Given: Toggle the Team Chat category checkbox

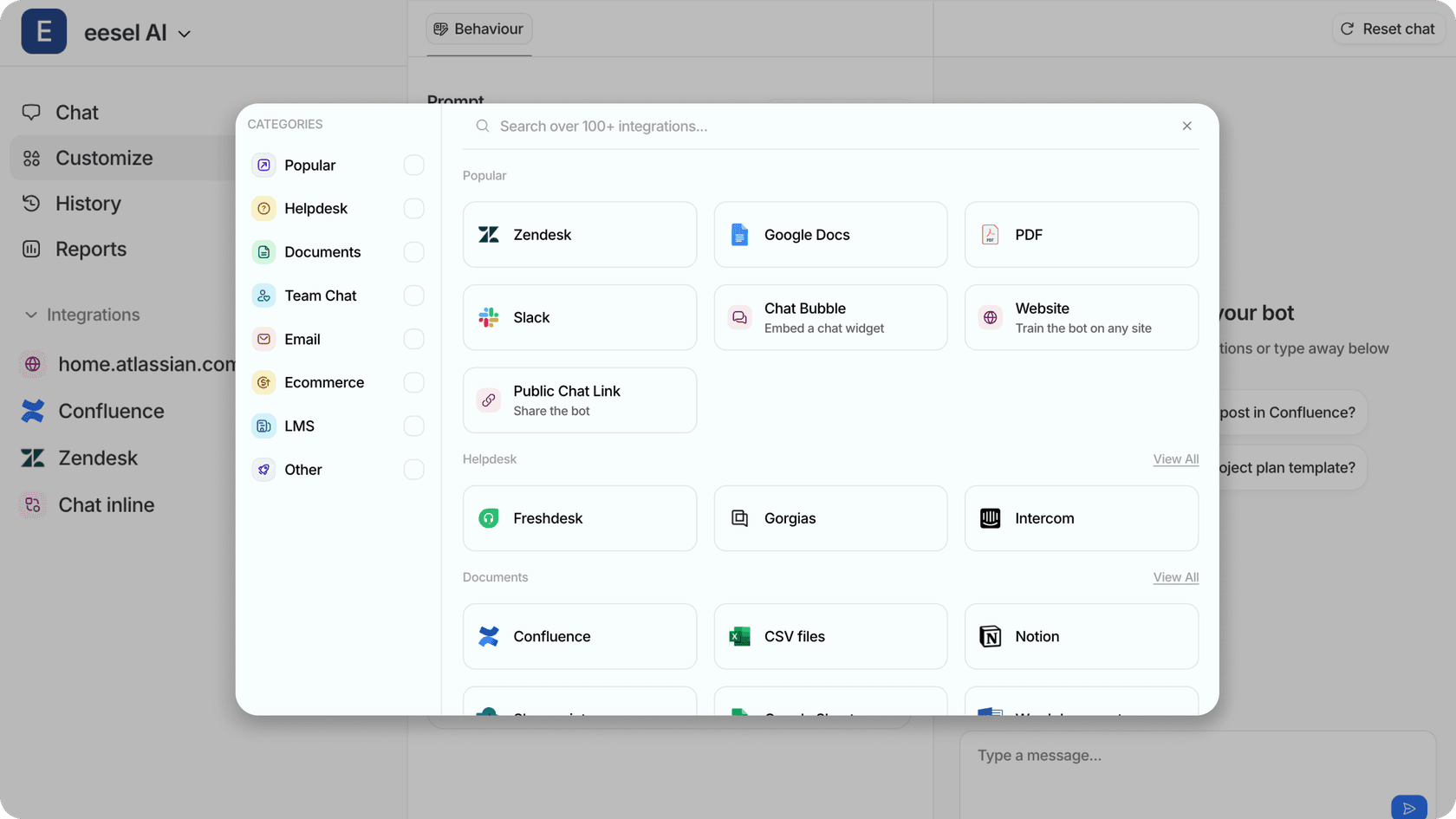Looking at the screenshot, I should 413,296.
